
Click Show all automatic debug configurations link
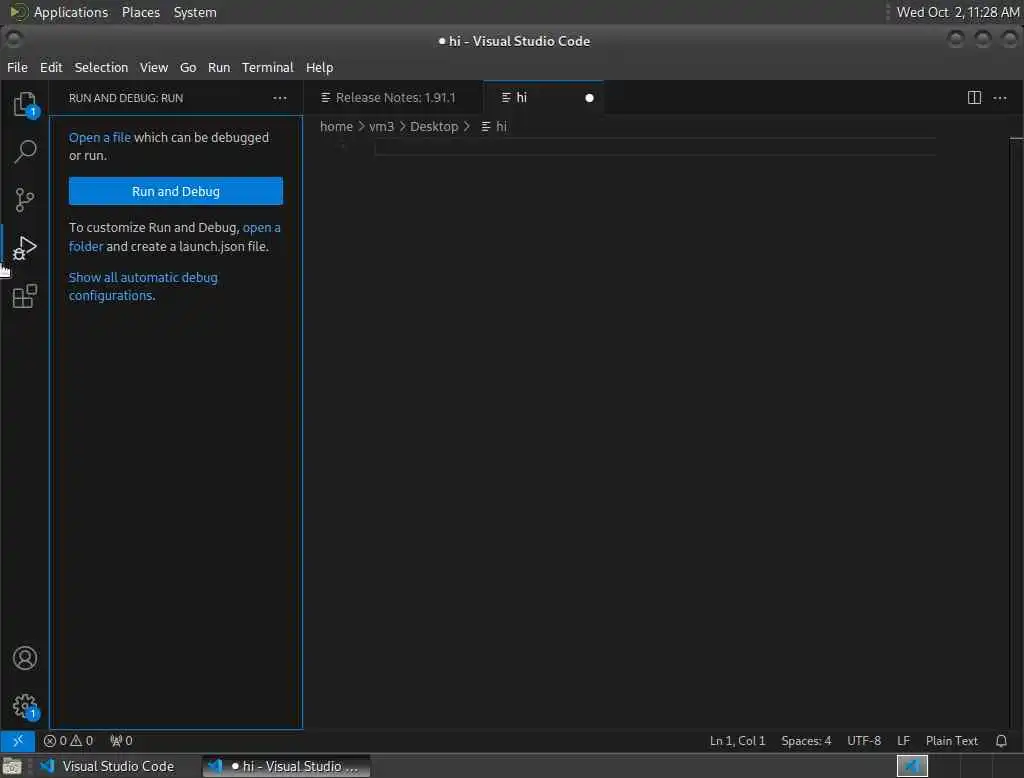[x=143, y=287]
